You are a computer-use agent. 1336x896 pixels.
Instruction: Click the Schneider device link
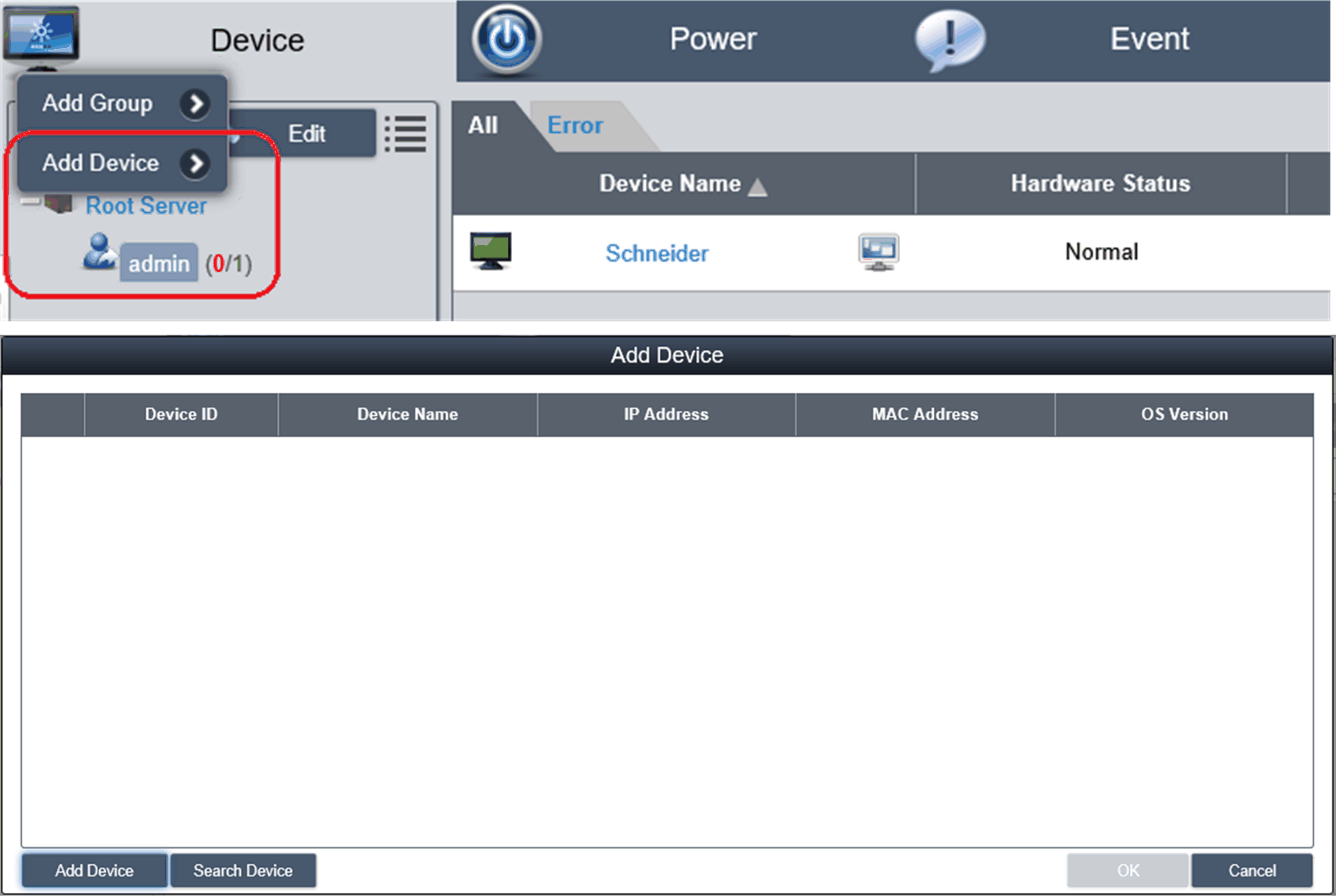(657, 253)
